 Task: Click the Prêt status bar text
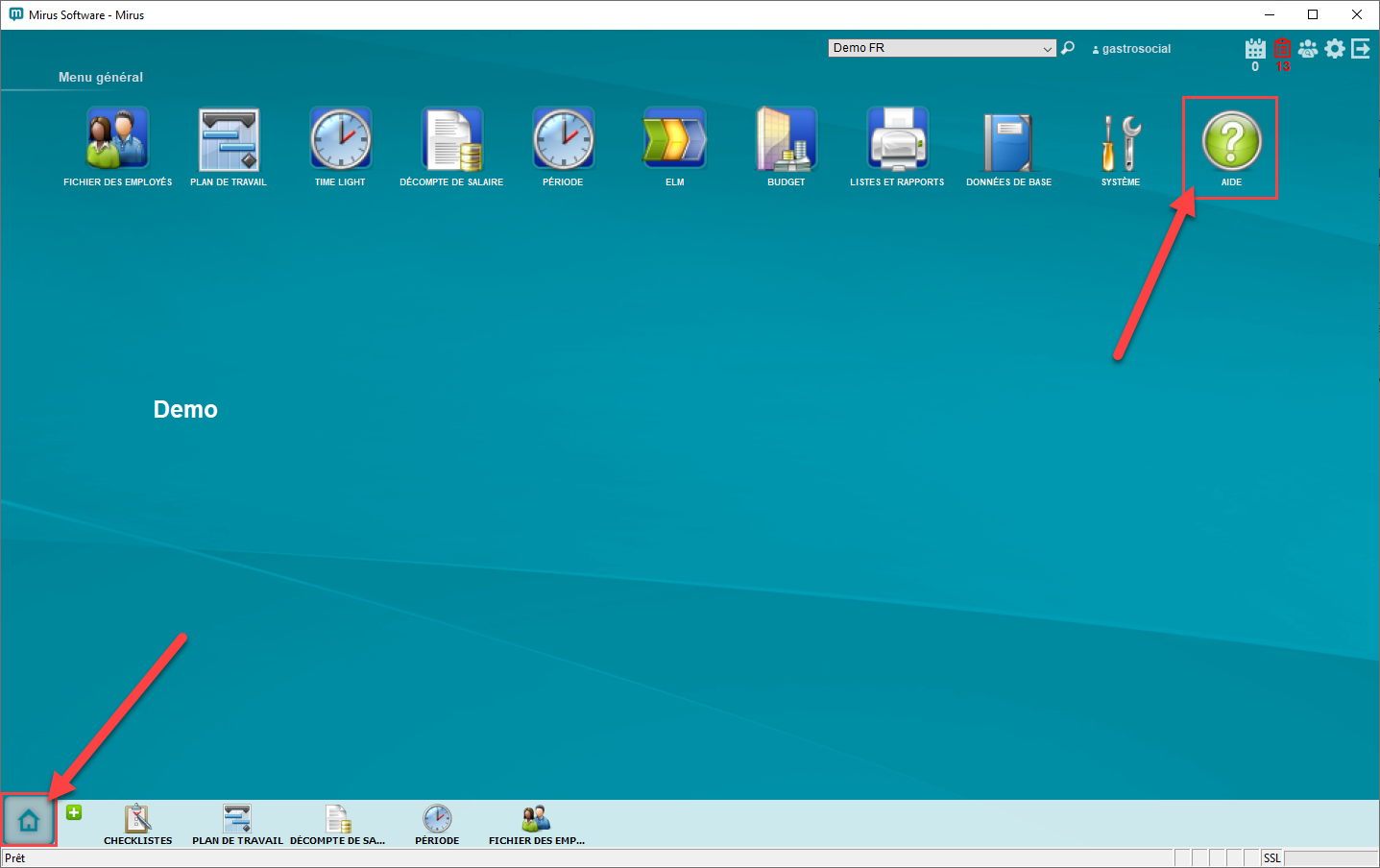(x=15, y=858)
